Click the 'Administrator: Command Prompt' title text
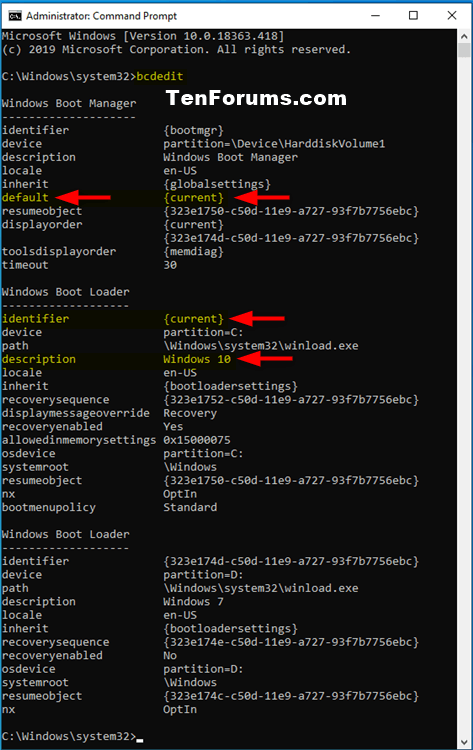 (101, 16)
